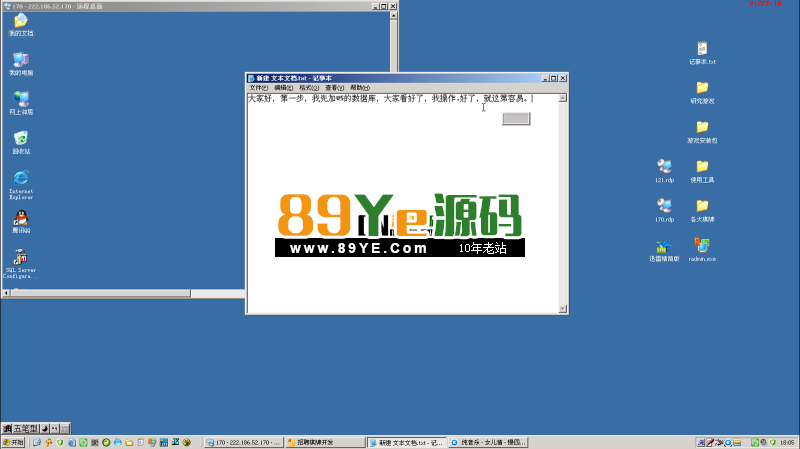Screen dimensions: 800x449
Task: Open the 记事本.txt file icon
Action: pos(702,49)
